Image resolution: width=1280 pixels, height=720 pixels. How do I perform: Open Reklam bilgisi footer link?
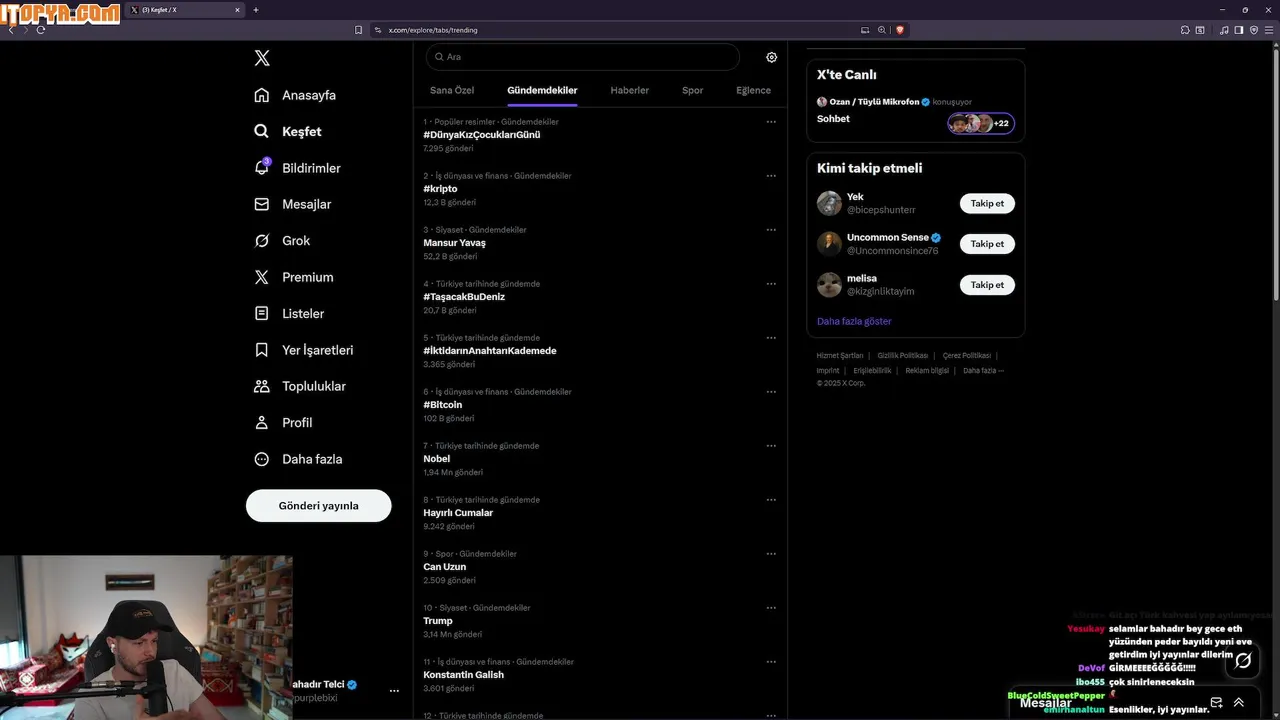927,371
